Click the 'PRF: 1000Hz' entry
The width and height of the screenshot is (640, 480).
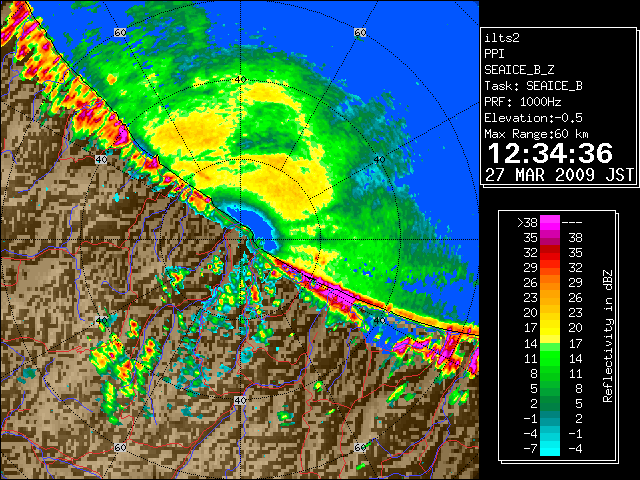523,102
